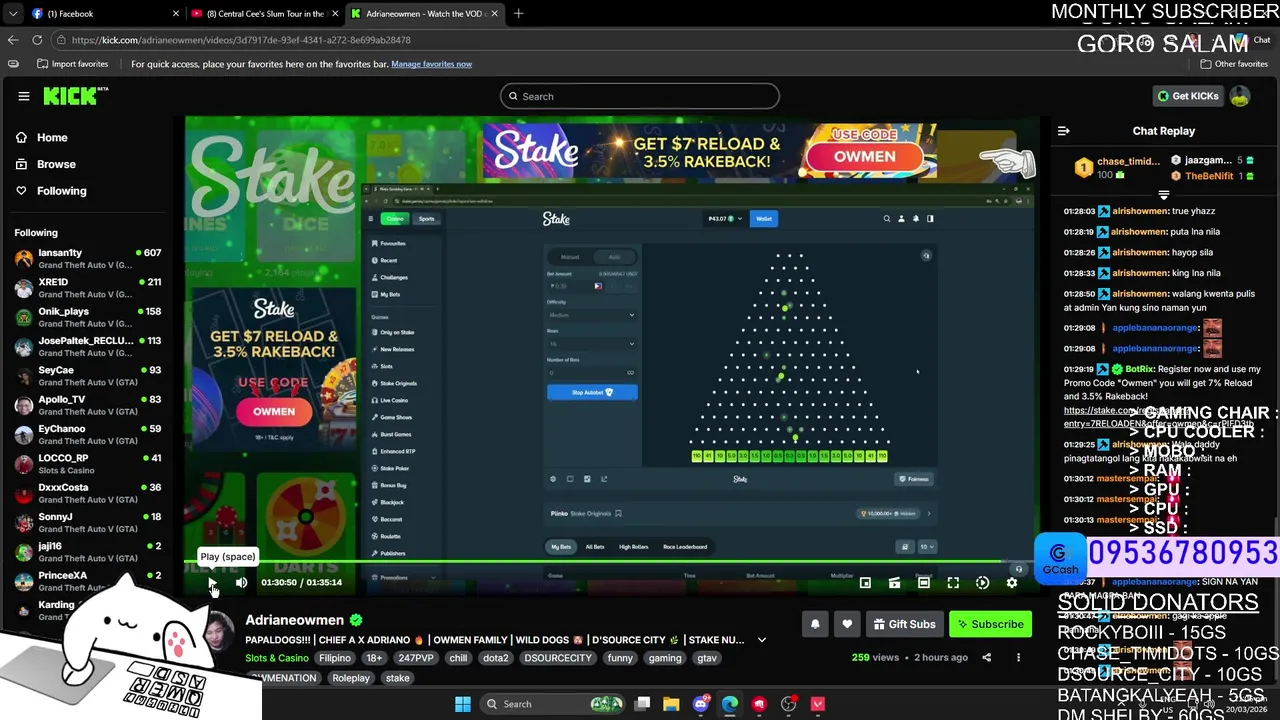Click Import favorites in favorites bar
The width and height of the screenshot is (1280, 720).
pyautogui.click(x=72, y=64)
